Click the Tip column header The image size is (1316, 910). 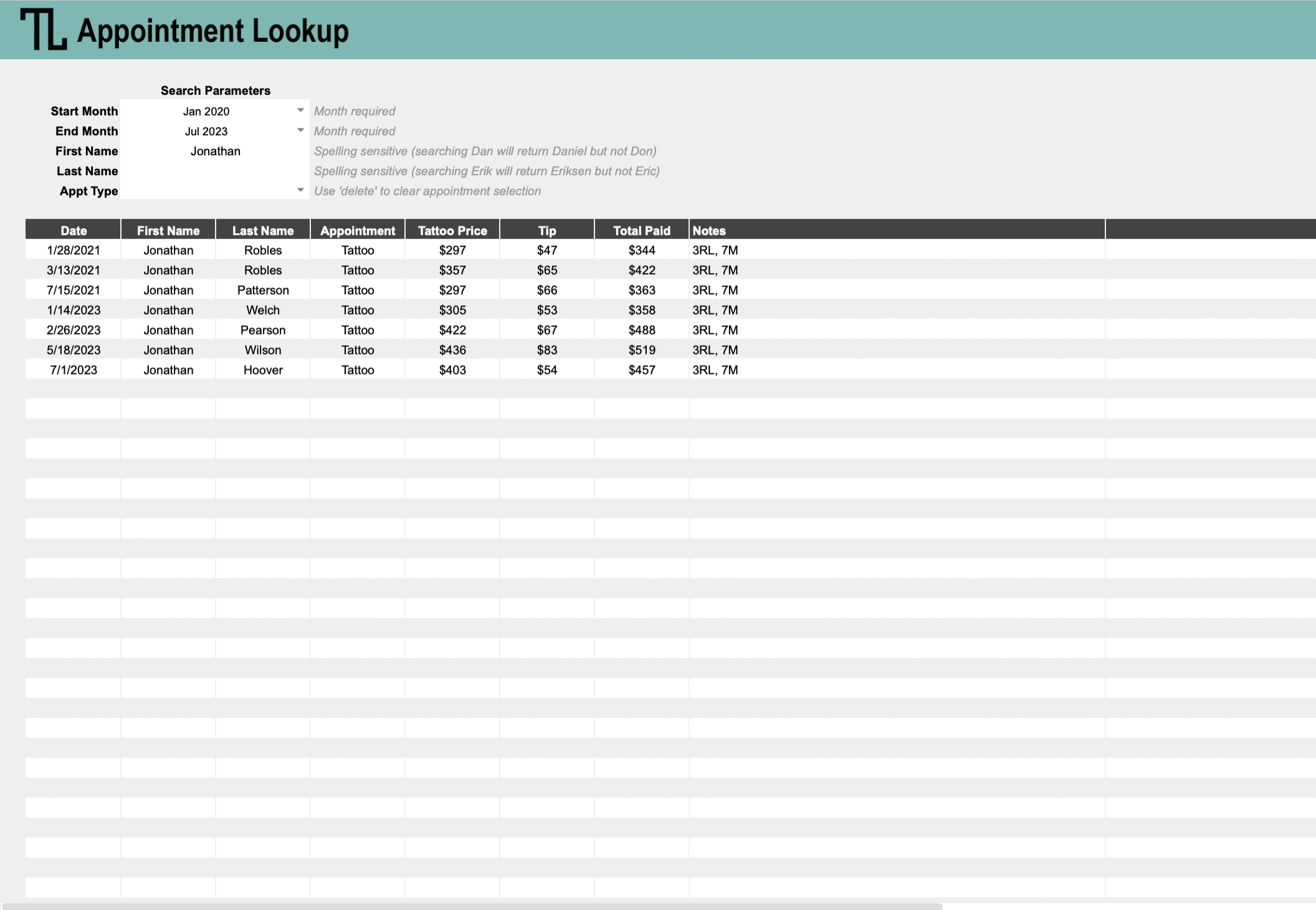pyautogui.click(x=546, y=231)
